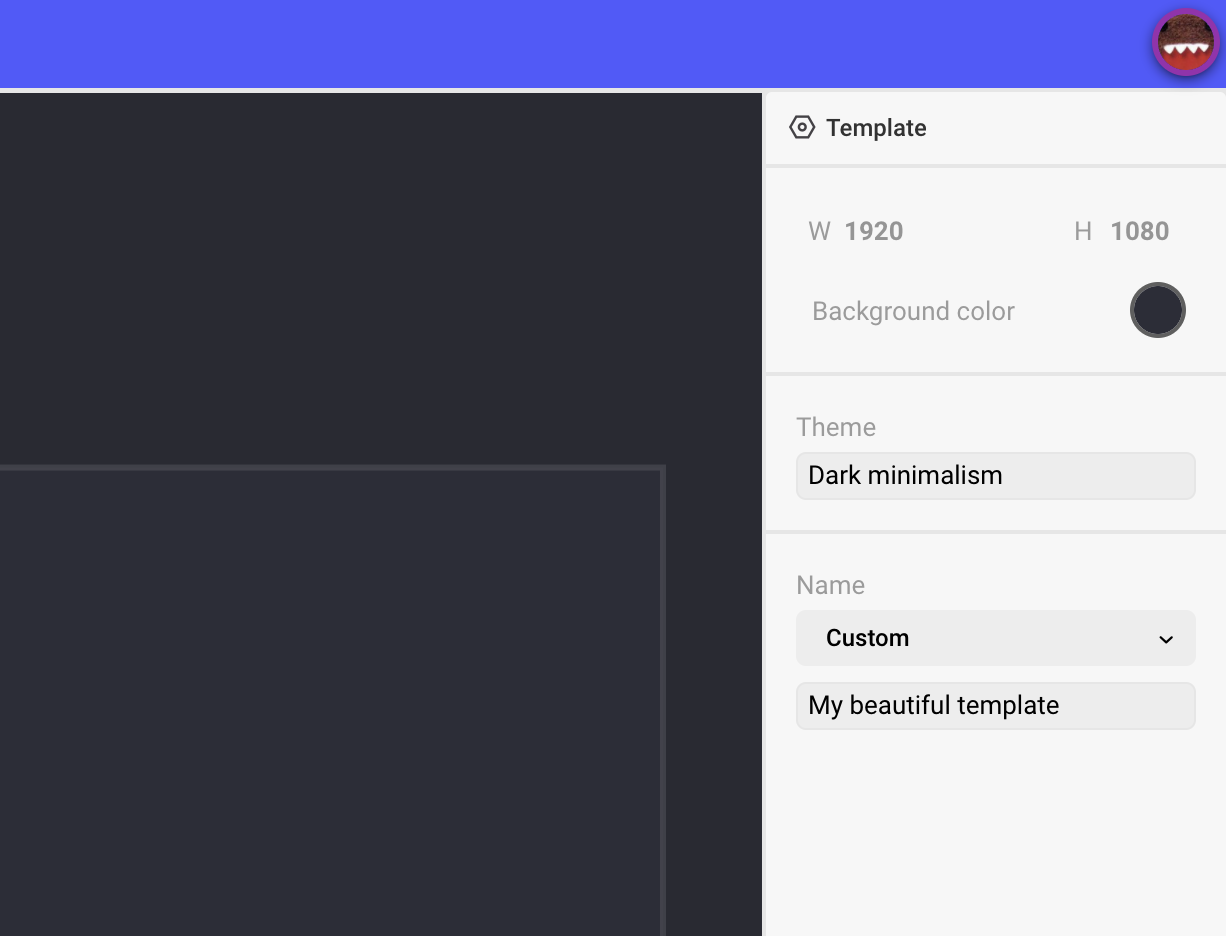Edit the My beautiful template name field

tap(995, 706)
